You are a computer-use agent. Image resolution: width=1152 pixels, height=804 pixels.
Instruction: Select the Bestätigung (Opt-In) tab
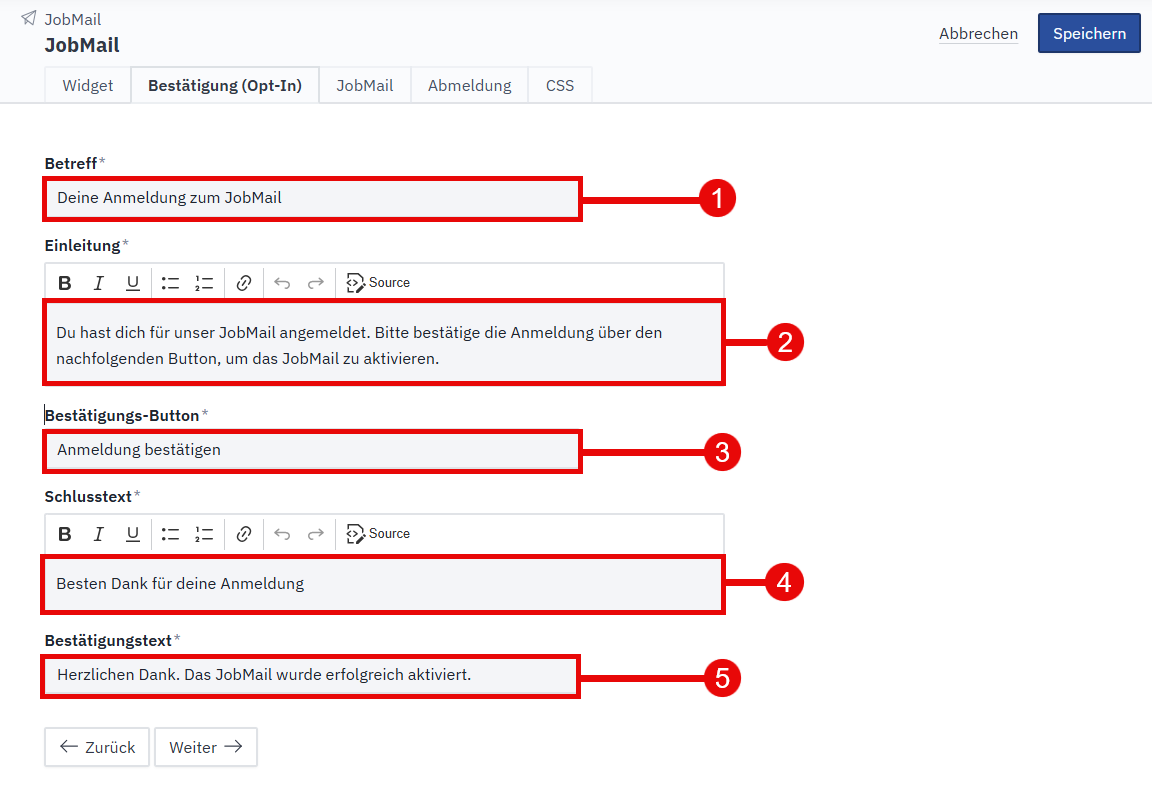point(225,85)
